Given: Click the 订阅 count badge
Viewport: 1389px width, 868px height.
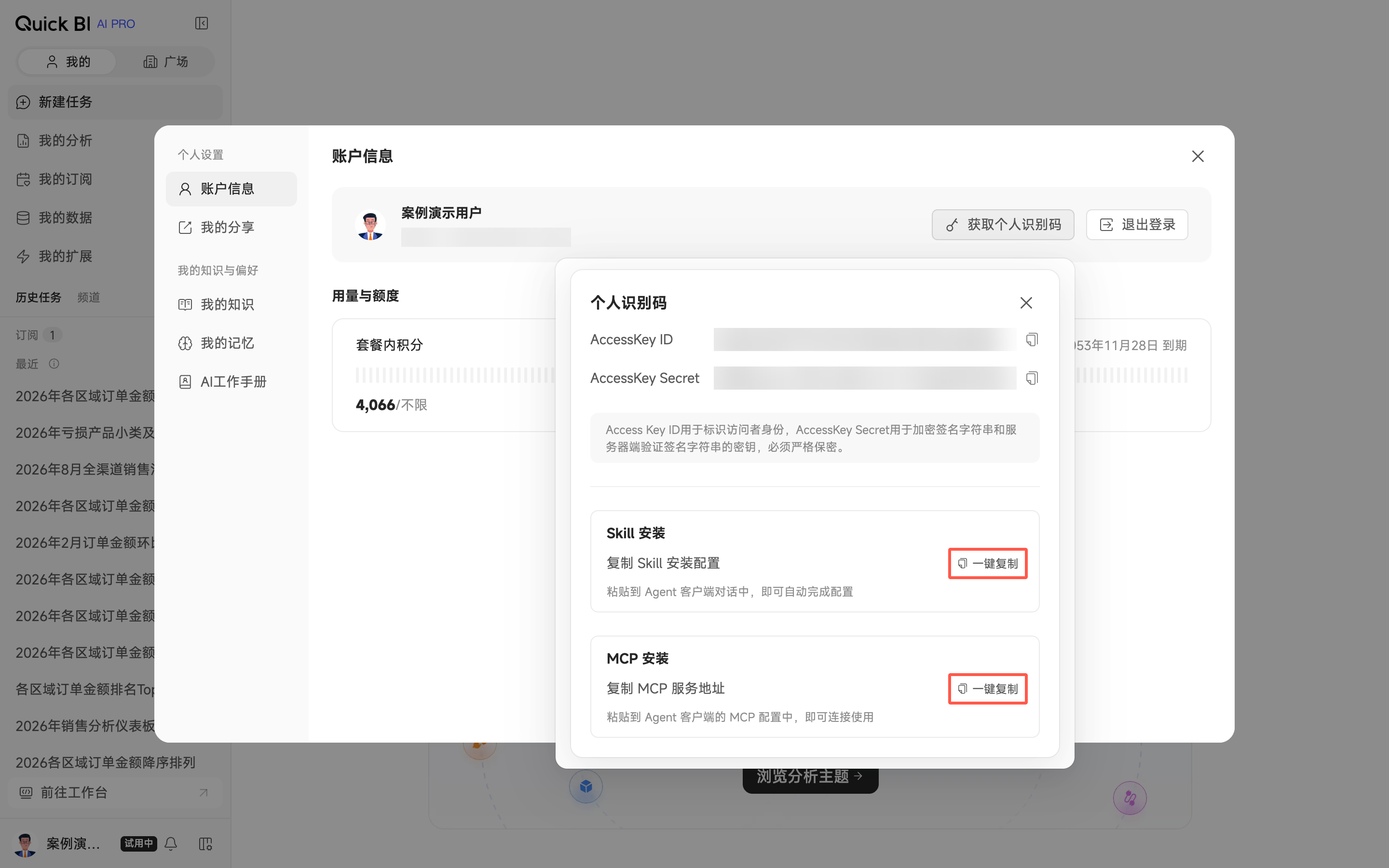Looking at the screenshot, I should point(52,335).
